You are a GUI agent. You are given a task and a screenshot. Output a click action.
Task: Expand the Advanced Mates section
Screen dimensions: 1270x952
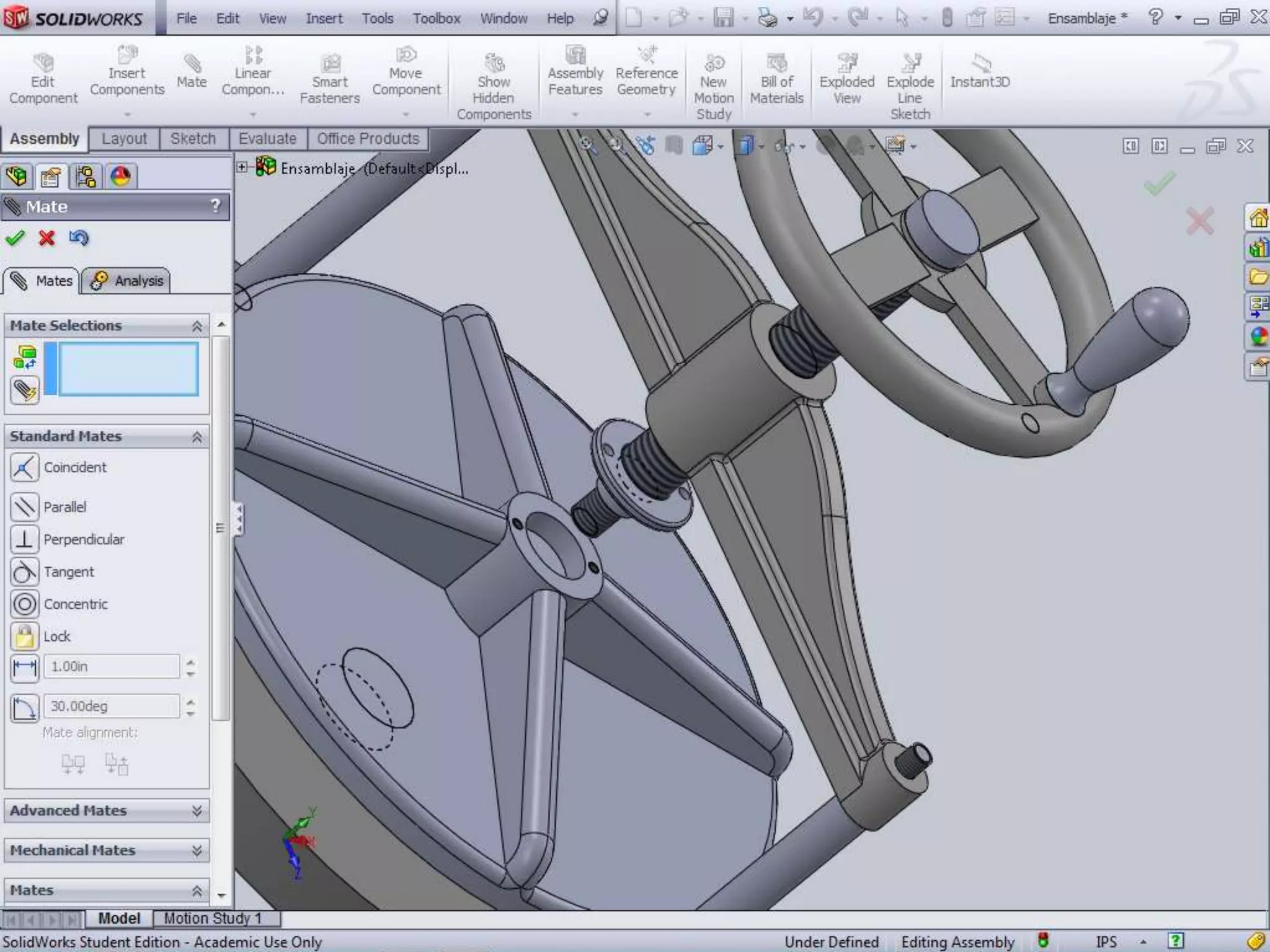197,811
